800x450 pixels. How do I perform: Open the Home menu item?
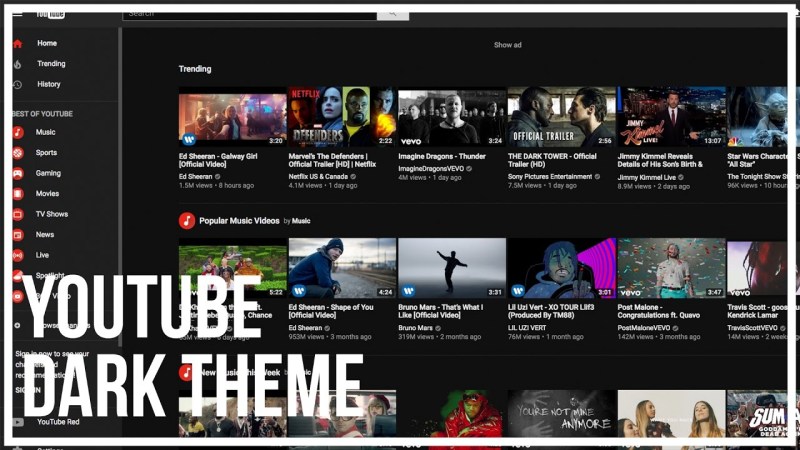47,43
